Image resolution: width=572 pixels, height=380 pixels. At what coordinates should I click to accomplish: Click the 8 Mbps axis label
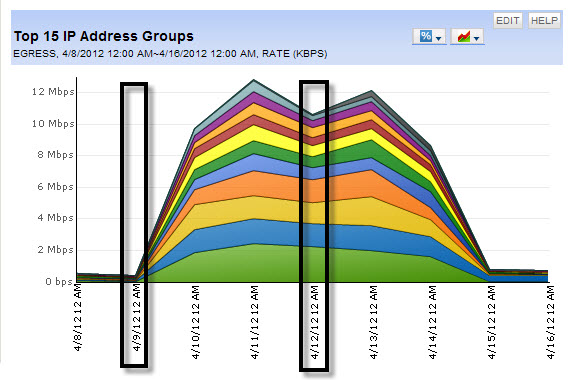(55, 155)
